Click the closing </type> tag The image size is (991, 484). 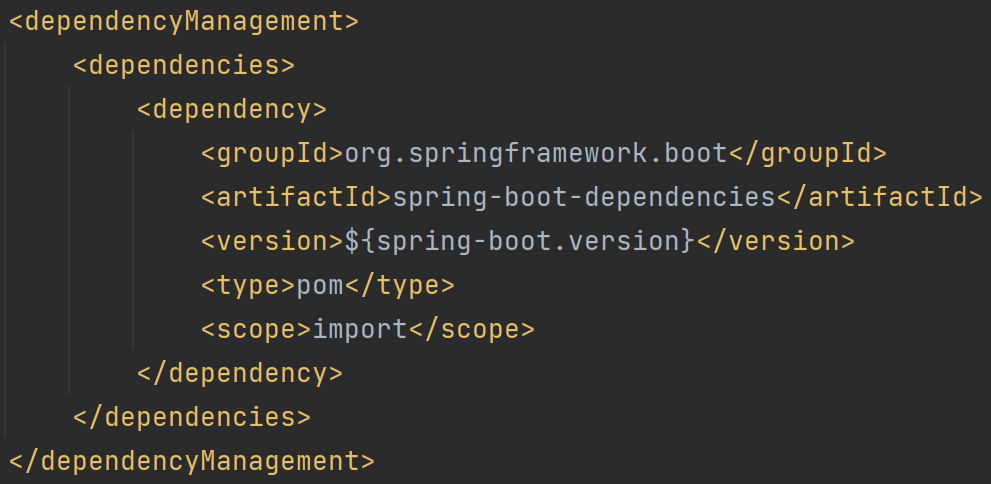pyautogui.click(x=400, y=286)
